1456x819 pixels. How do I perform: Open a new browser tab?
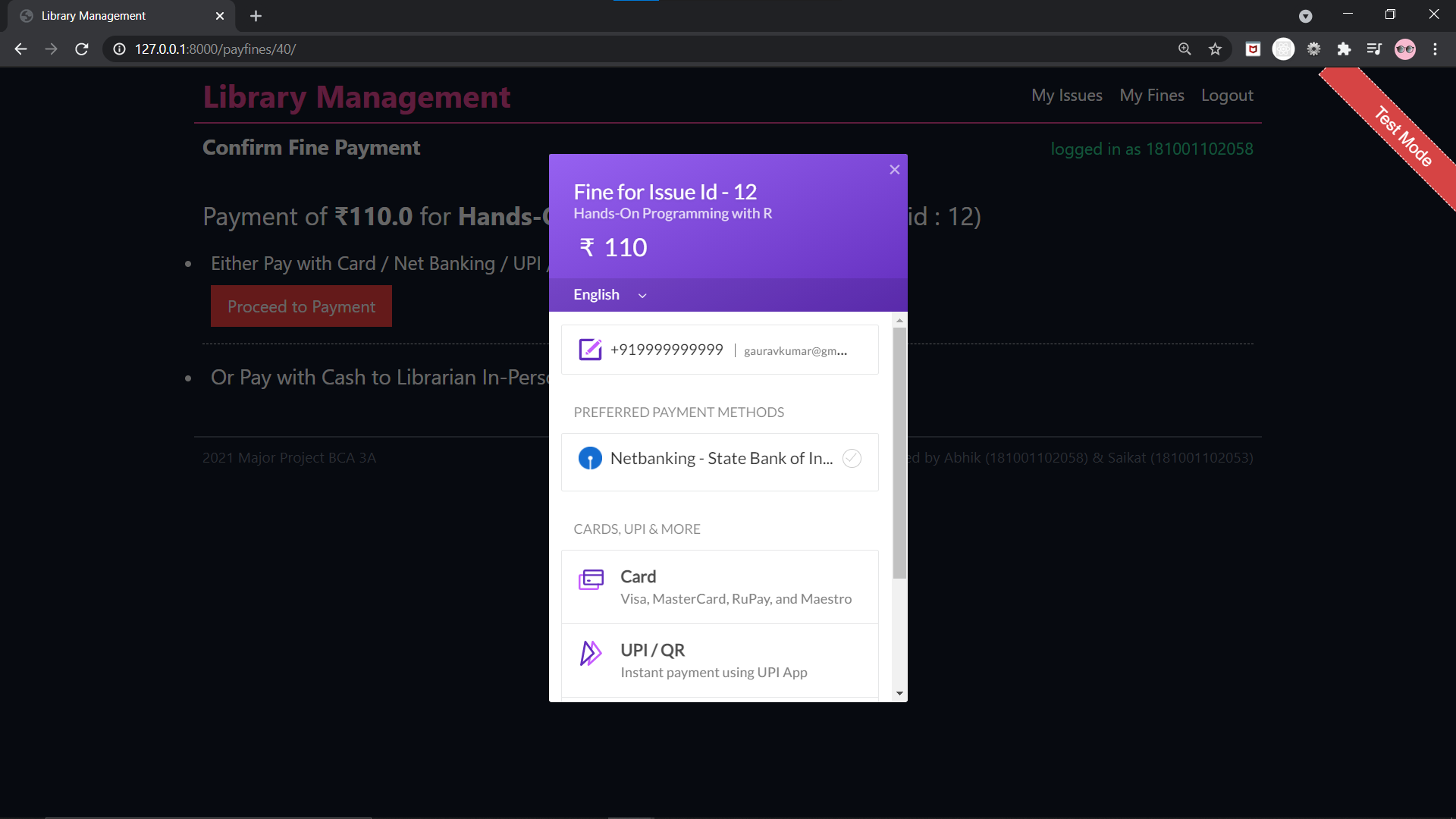pos(256,16)
